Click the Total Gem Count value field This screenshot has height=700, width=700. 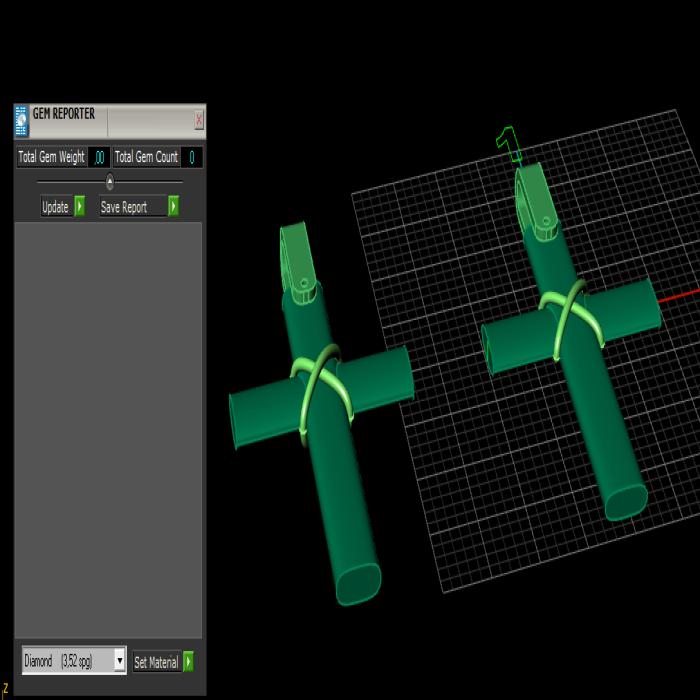(x=191, y=157)
